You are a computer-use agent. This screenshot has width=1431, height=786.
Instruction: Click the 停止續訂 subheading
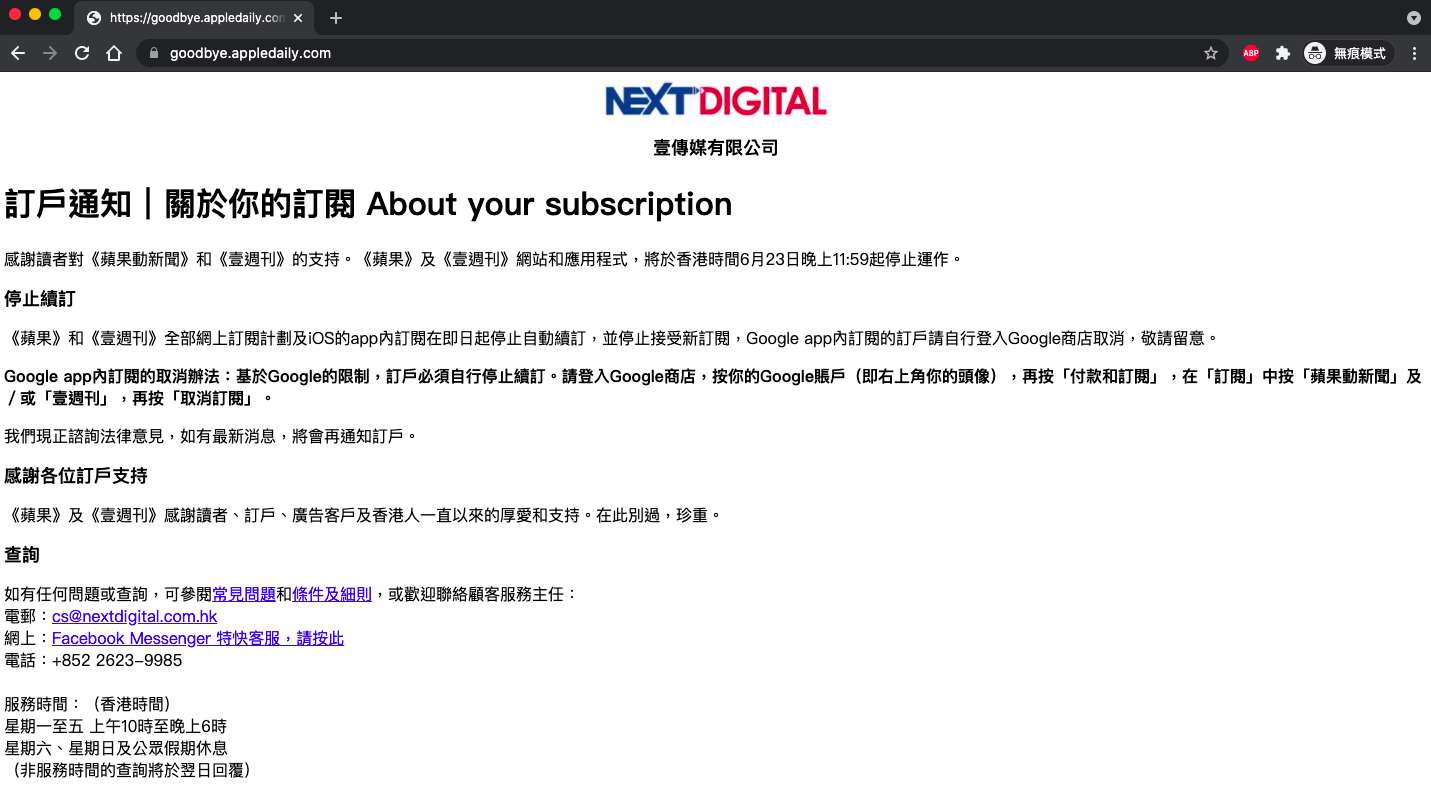click(40, 299)
